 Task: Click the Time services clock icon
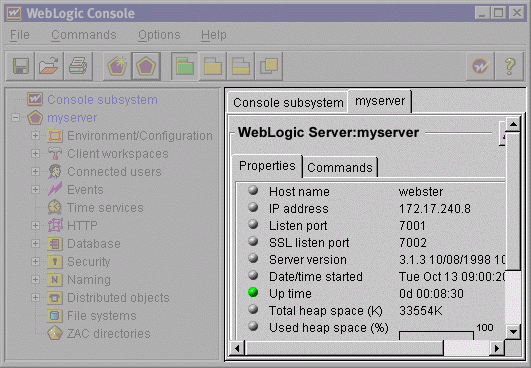pyautogui.click(x=55, y=207)
